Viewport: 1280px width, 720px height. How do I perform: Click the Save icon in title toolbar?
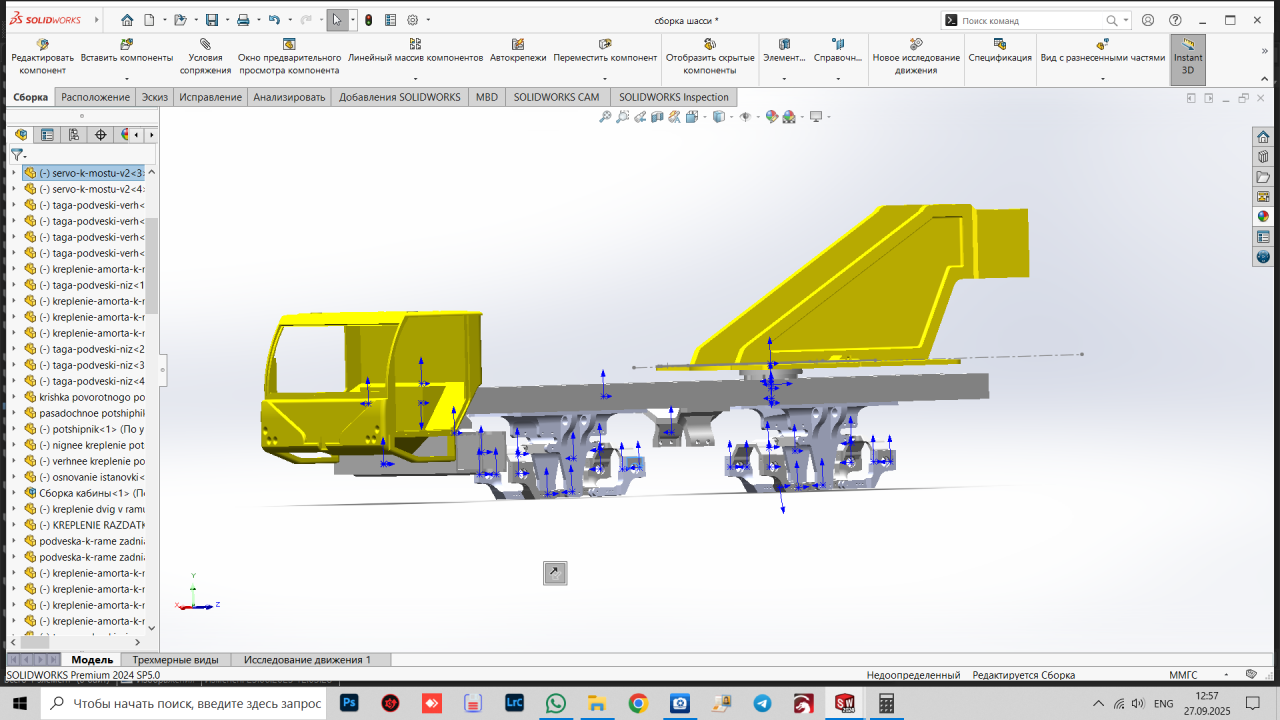pos(211,20)
